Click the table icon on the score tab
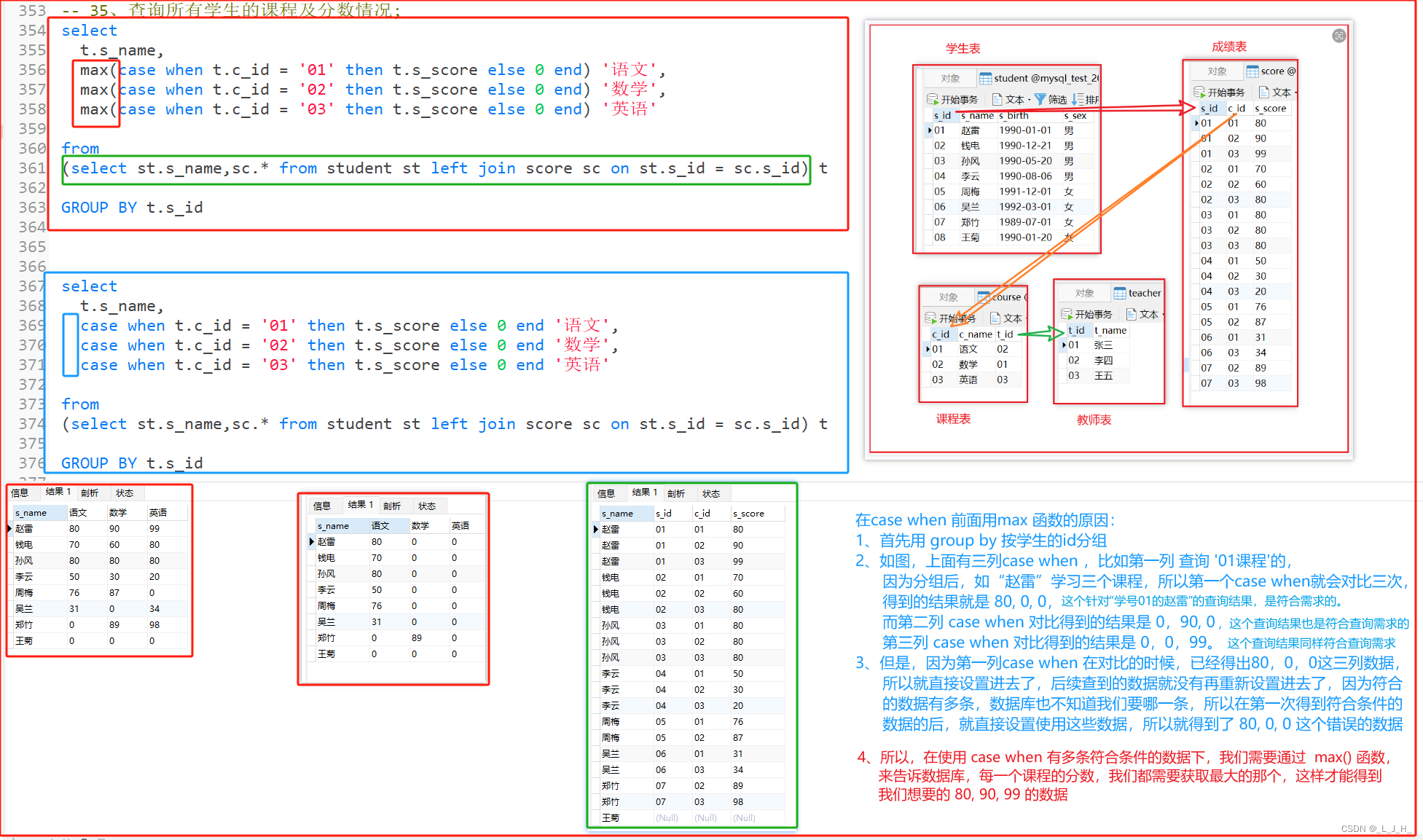The height and width of the screenshot is (840, 1423). [1253, 71]
